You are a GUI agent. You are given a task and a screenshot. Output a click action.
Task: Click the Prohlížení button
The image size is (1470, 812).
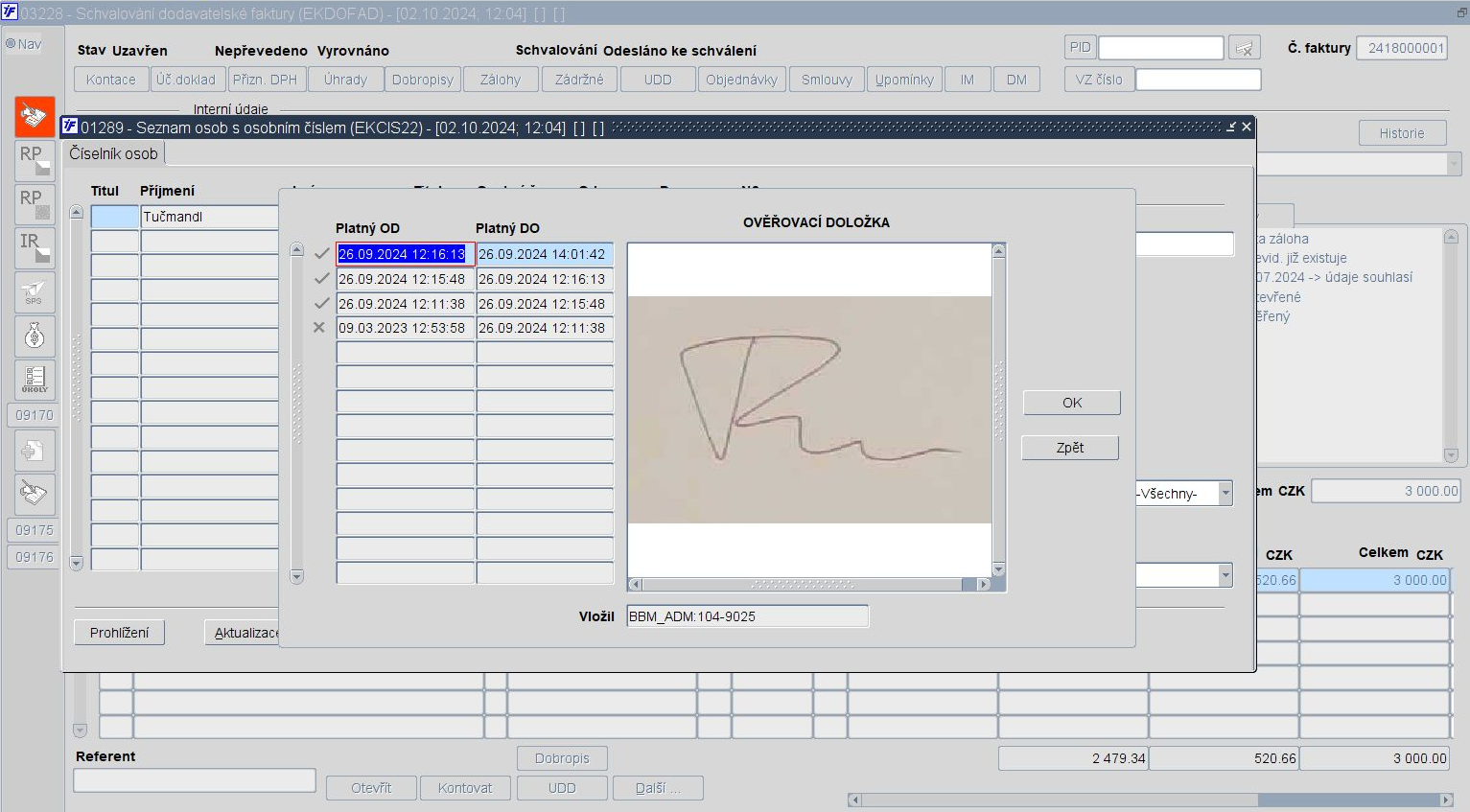click(120, 633)
